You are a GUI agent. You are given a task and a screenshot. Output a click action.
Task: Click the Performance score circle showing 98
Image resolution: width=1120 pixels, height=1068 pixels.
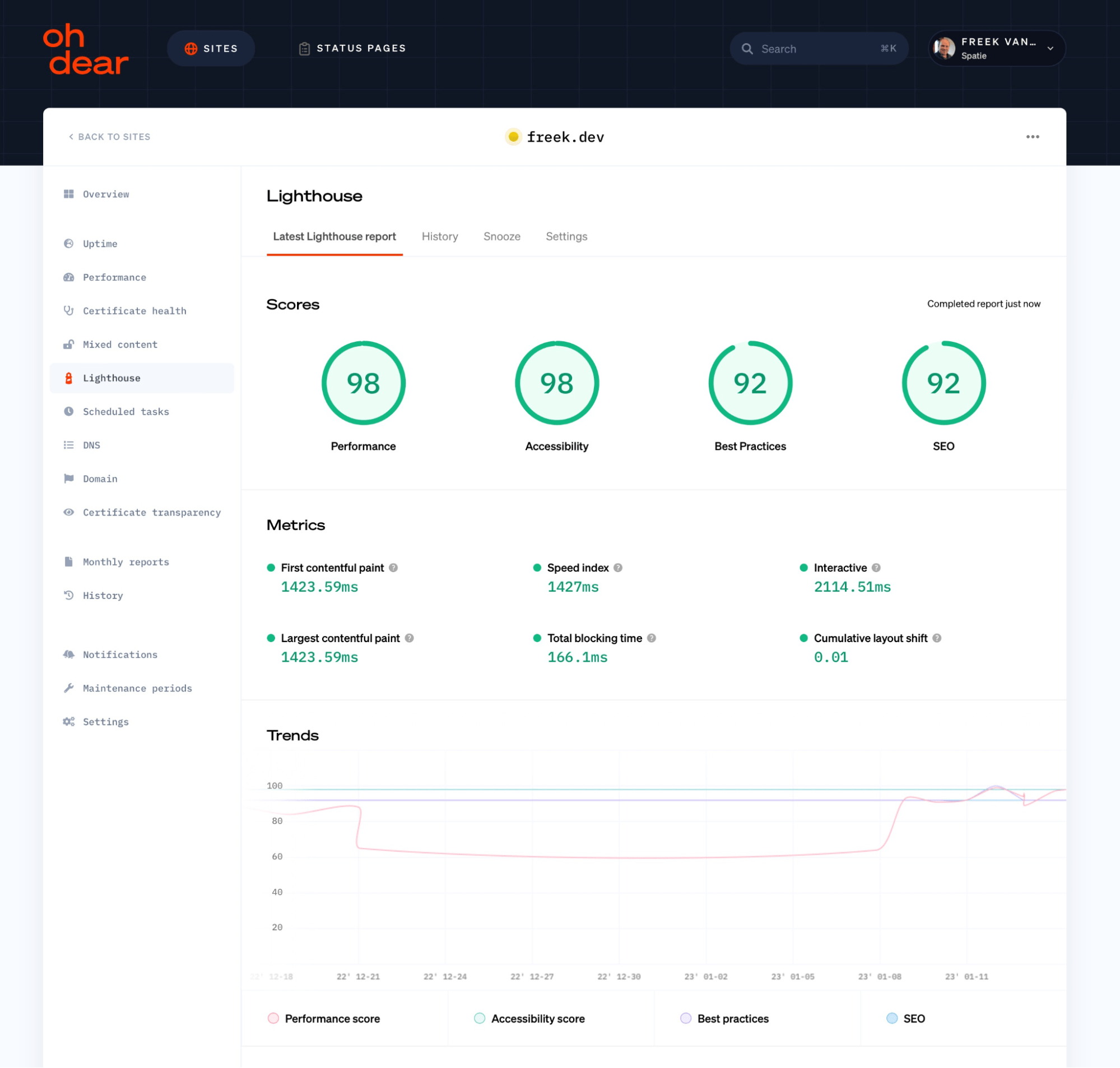pyautogui.click(x=363, y=383)
